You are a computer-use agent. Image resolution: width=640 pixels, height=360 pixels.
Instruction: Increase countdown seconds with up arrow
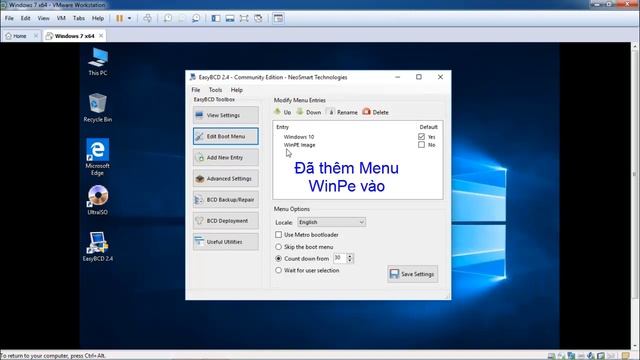coord(349,256)
